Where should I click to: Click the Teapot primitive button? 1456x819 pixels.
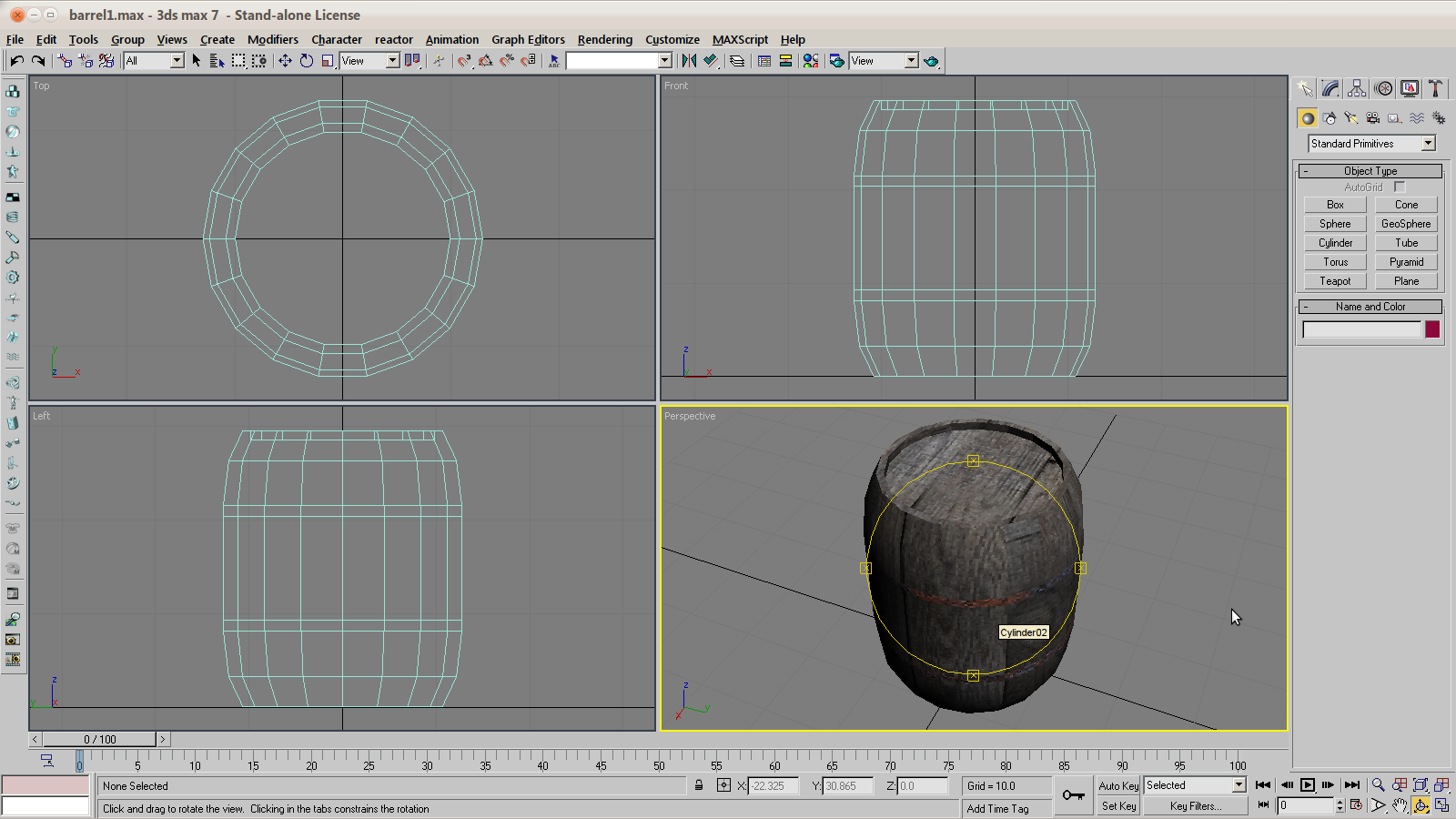point(1335,281)
